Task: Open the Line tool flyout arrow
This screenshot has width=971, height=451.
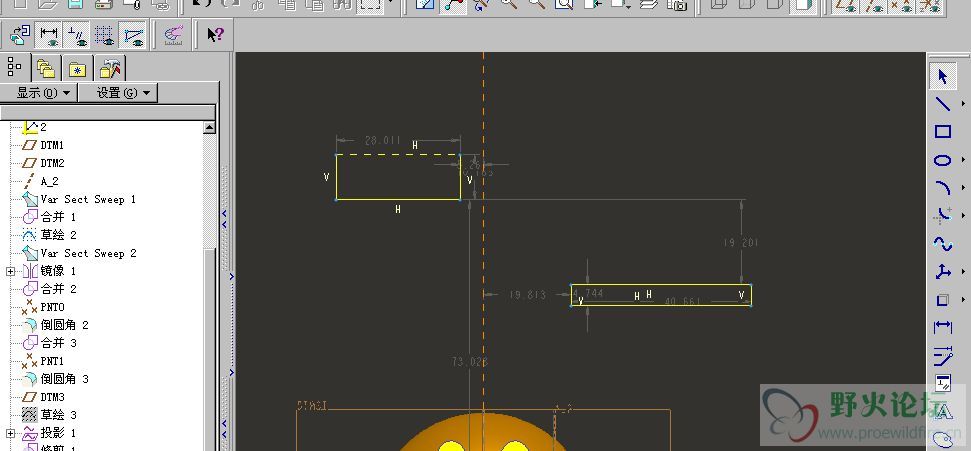Action: click(x=962, y=104)
